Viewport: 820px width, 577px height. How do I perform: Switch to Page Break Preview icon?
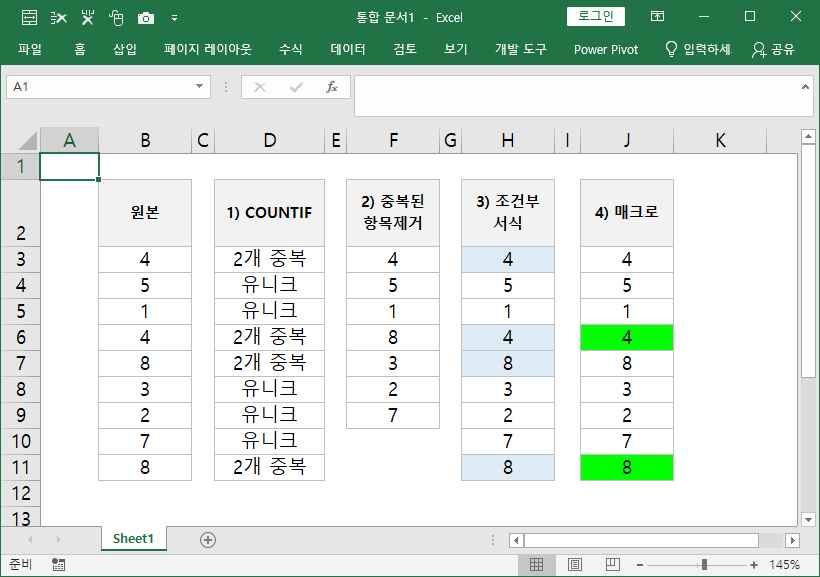click(612, 564)
